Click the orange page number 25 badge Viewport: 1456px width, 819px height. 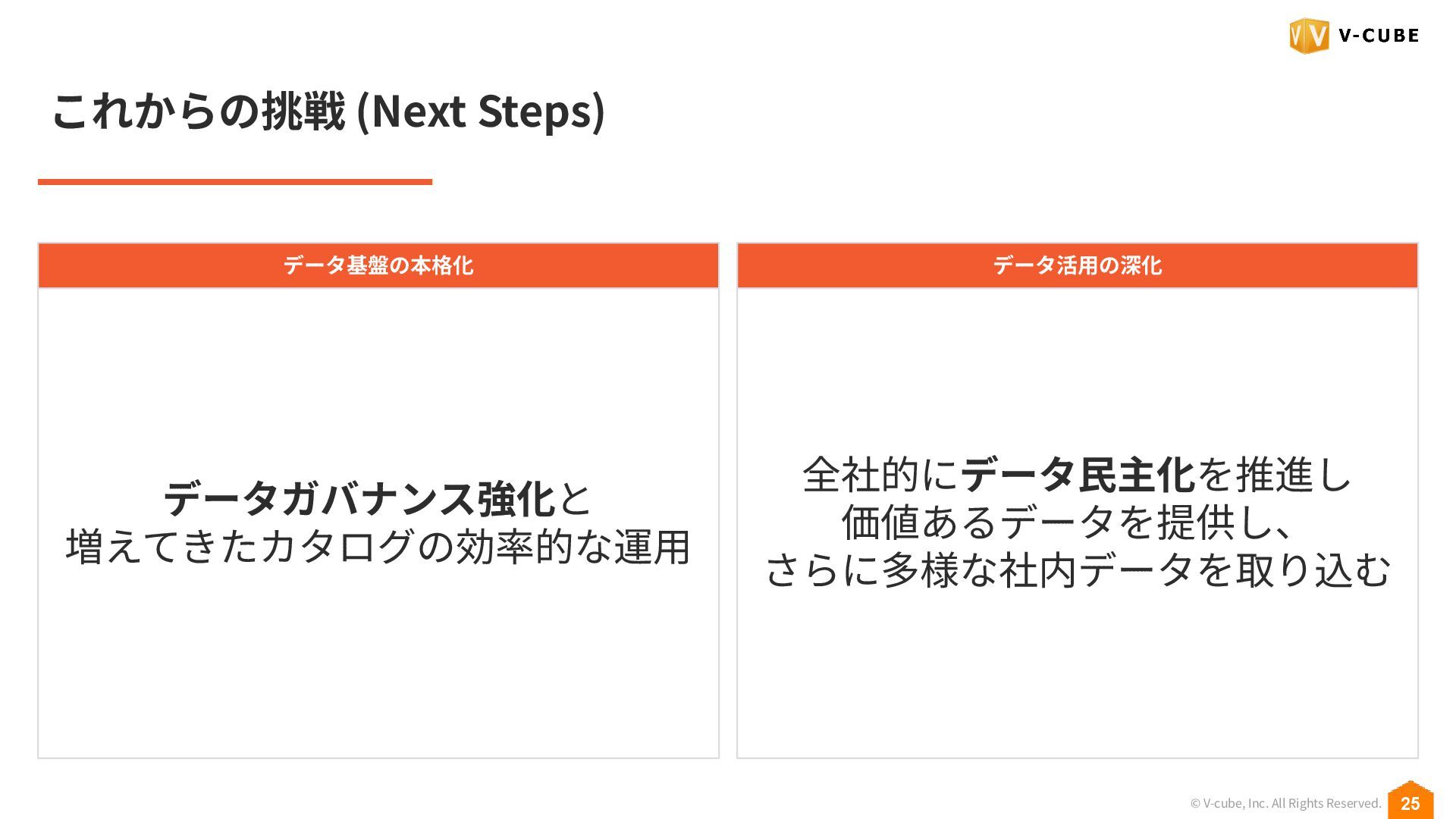coord(1410,801)
